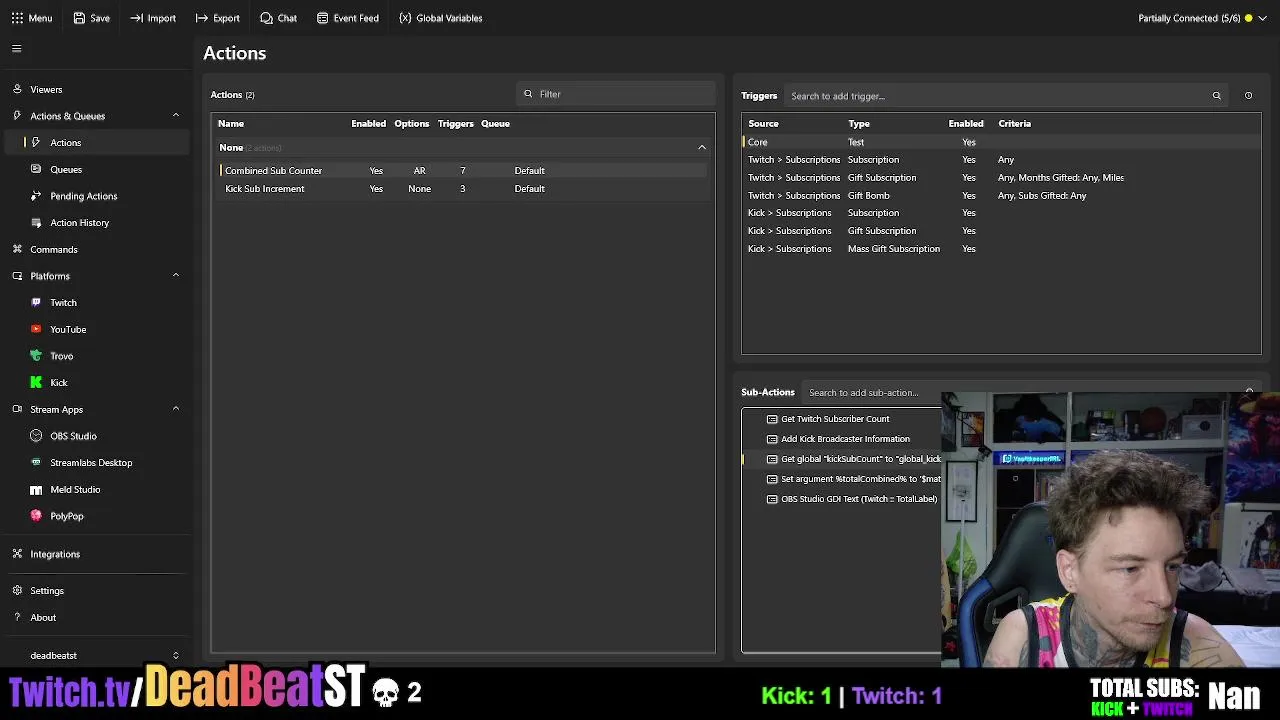
Task: Select the Combined Sub Counter action
Action: tap(463, 170)
